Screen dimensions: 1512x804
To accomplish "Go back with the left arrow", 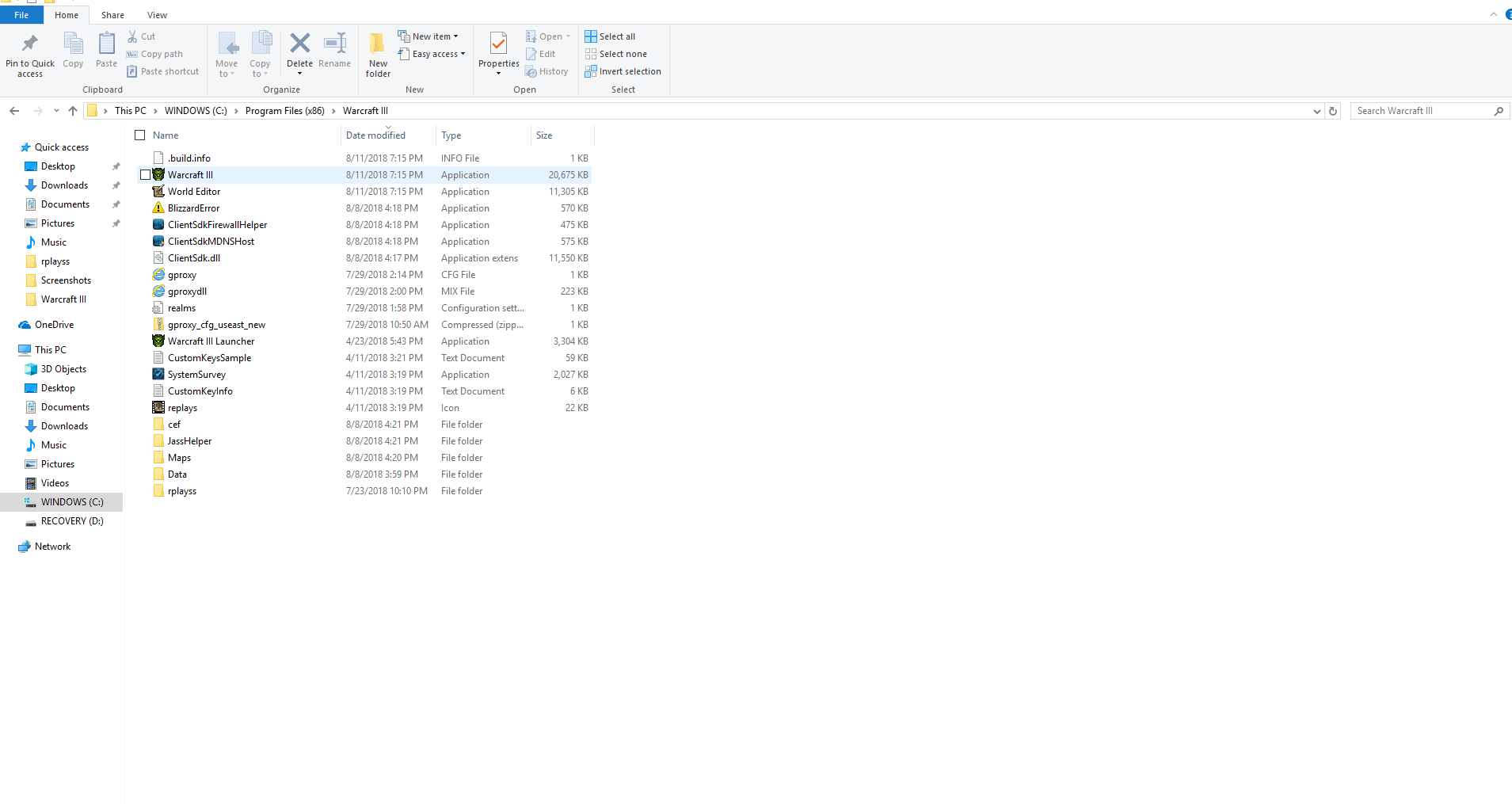I will coord(14,111).
